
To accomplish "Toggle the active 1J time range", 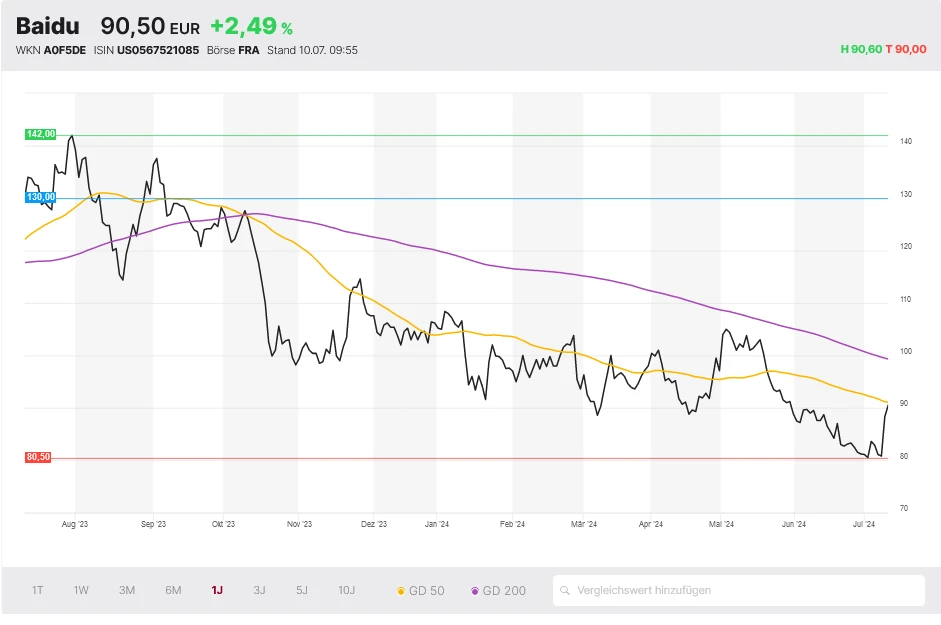I will tap(217, 591).
